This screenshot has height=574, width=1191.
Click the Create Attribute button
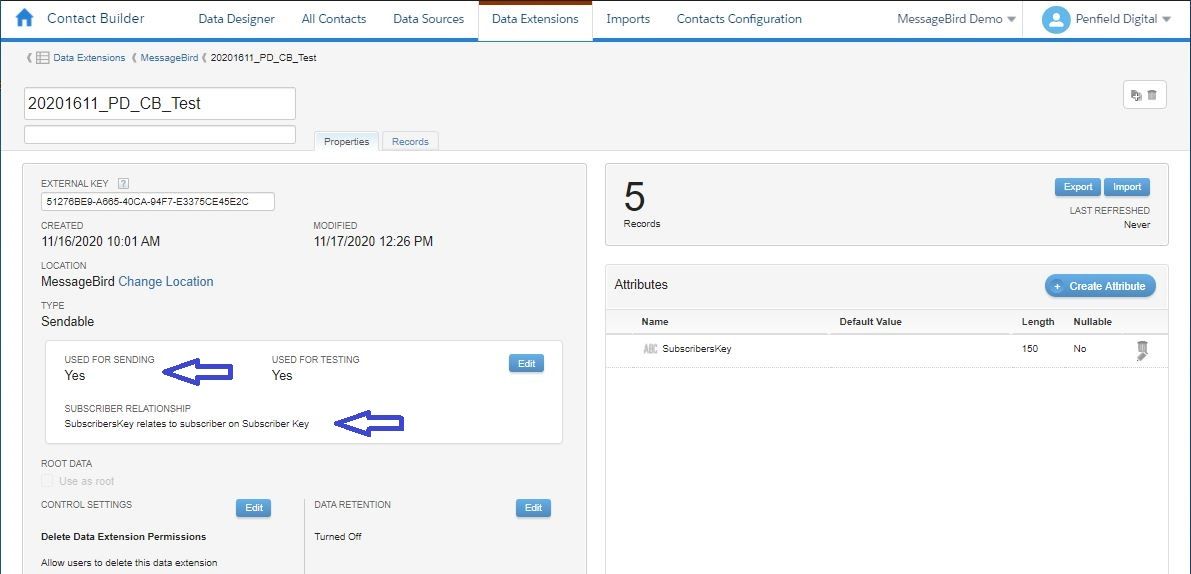coord(1100,286)
